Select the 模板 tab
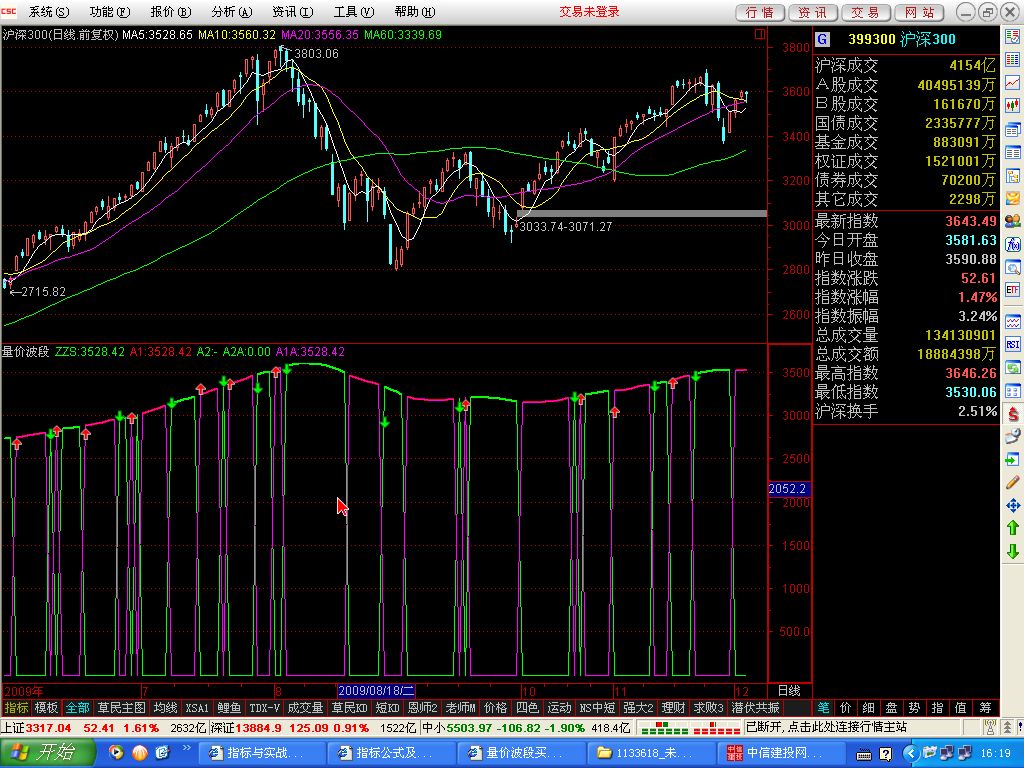Screen dimensions: 1024x768 [46, 708]
